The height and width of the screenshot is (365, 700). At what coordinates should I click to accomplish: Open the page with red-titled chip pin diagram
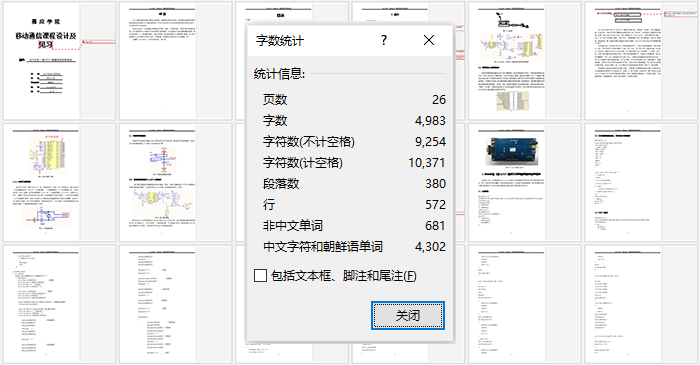point(59,182)
